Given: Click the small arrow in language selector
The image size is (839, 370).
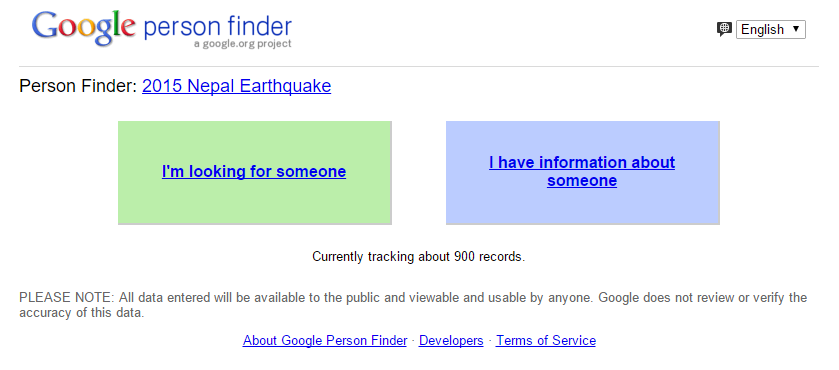Looking at the screenshot, I should (796, 29).
